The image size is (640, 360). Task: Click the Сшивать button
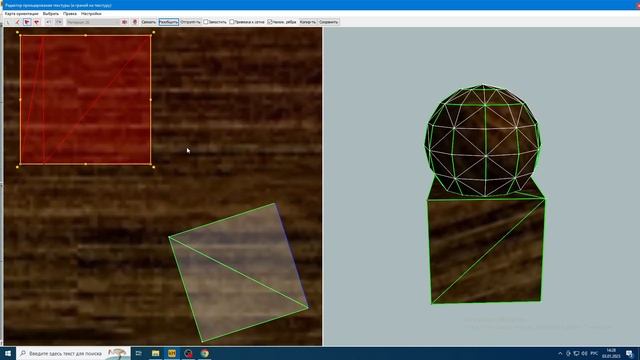(149, 22)
